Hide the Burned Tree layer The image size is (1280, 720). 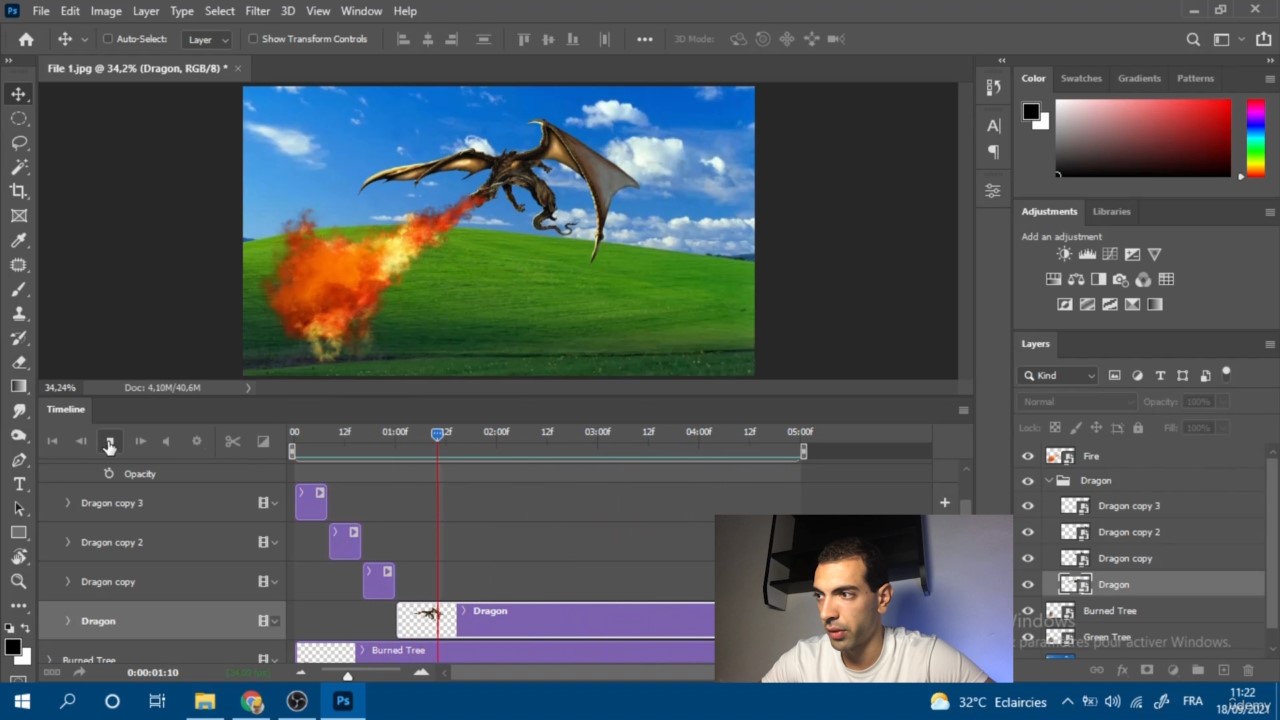[1028, 611]
